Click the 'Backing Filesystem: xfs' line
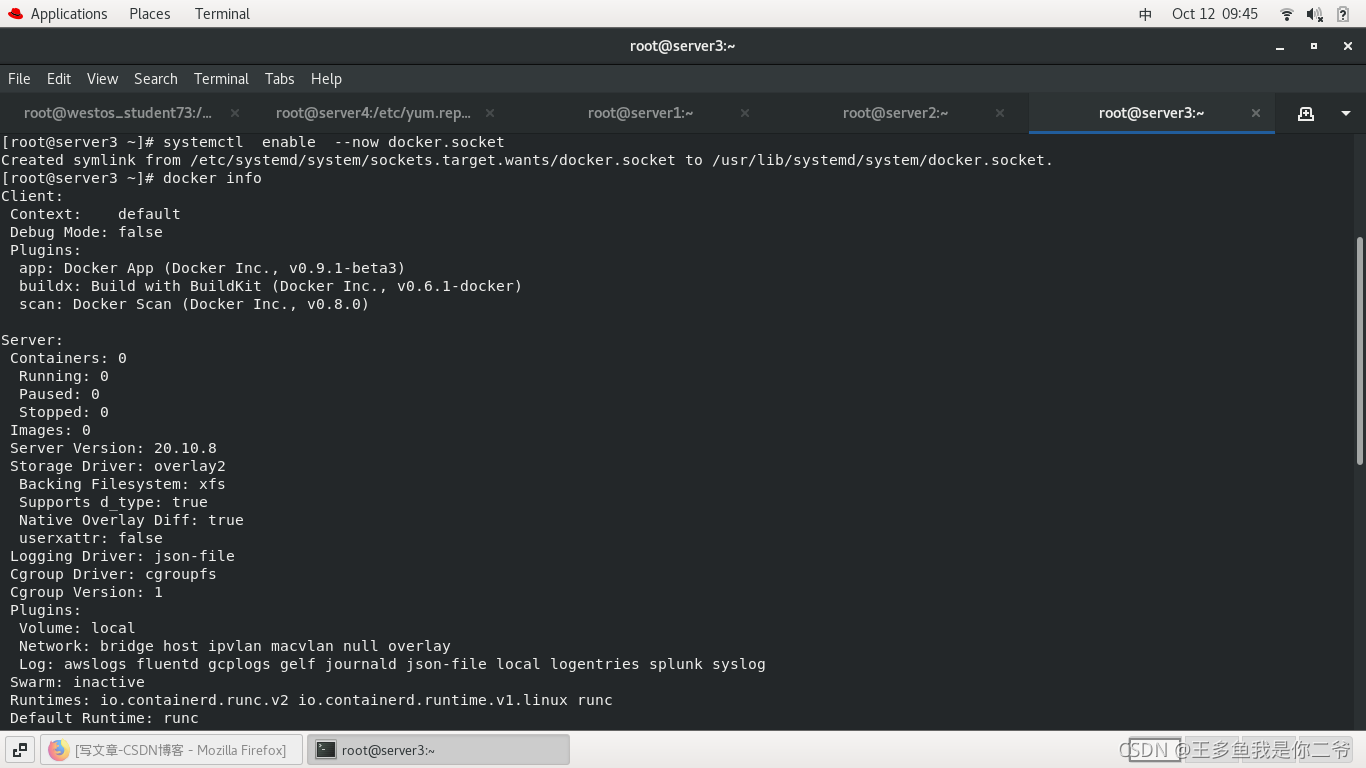The width and height of the screenshot is (1366, 768). (x=122, y=484)
